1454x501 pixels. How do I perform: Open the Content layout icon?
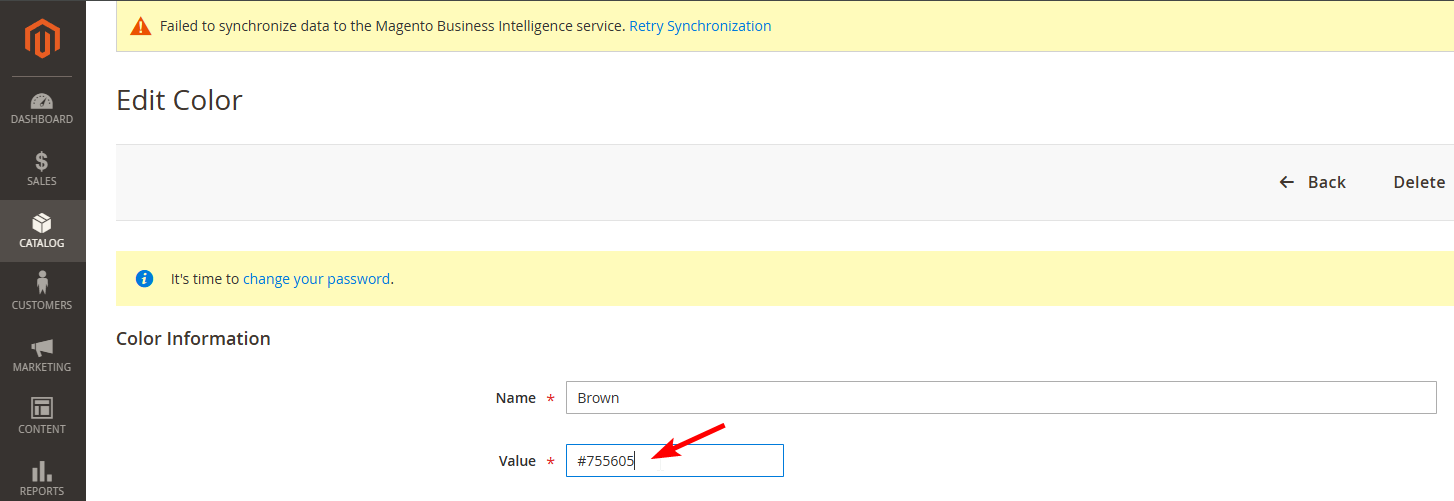pyautogui.click(x=42, y=408)
